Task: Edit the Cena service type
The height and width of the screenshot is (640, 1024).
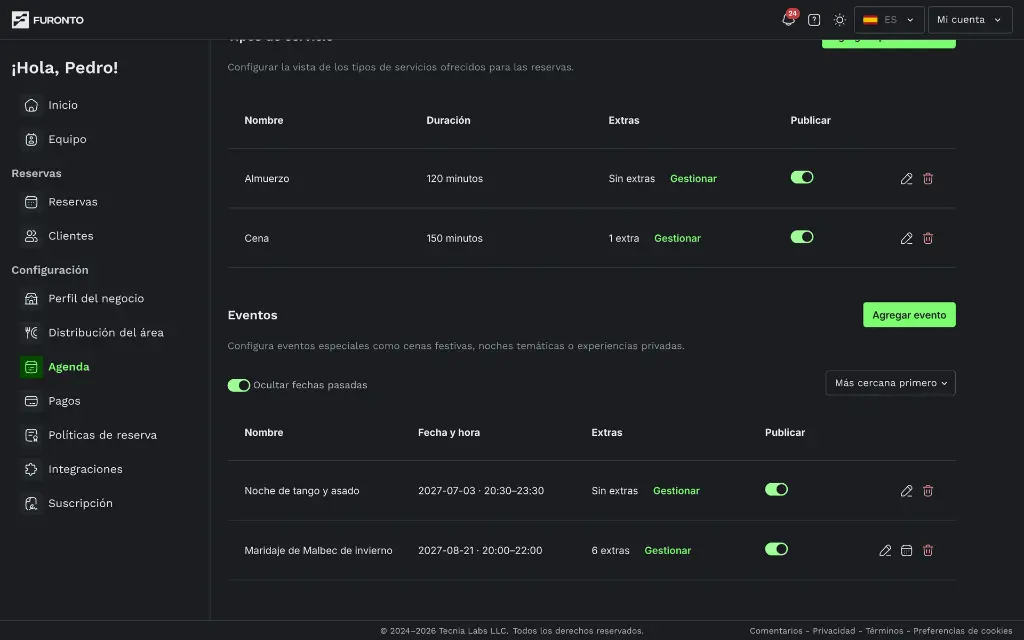Action: [906, 238]
